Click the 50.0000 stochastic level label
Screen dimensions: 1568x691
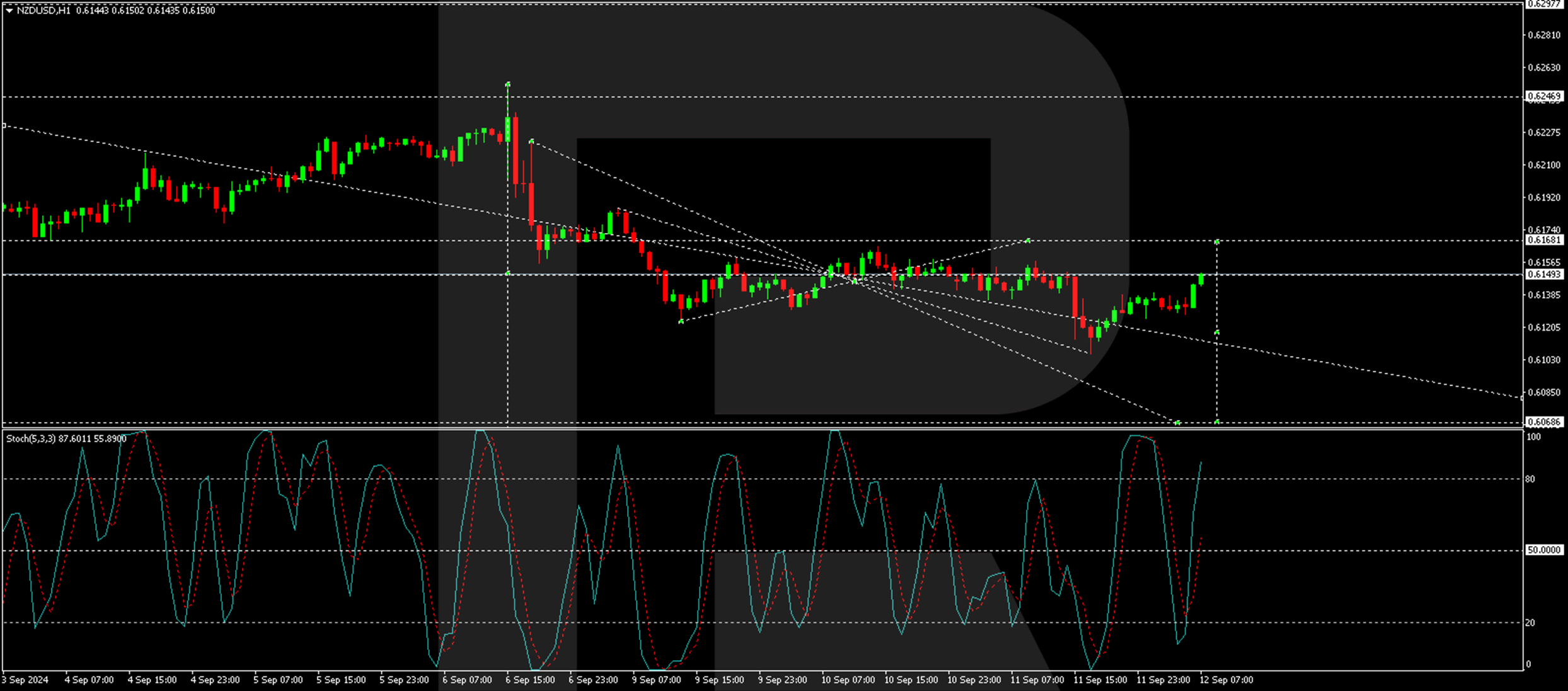click(x=1543, y=551)
